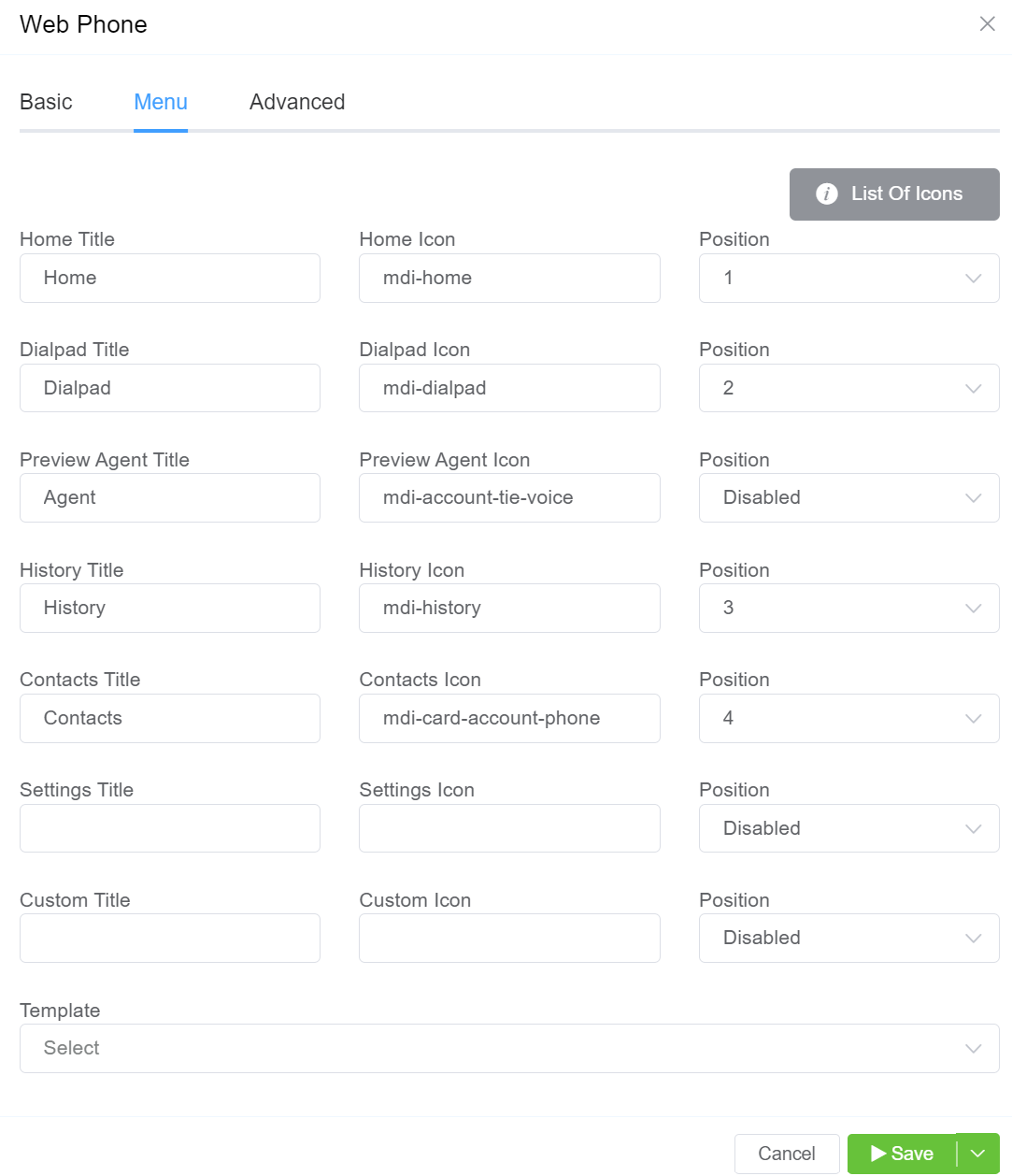Open the Template select dropdown
This screenshot has width=1012, height=1176.
509,1049
